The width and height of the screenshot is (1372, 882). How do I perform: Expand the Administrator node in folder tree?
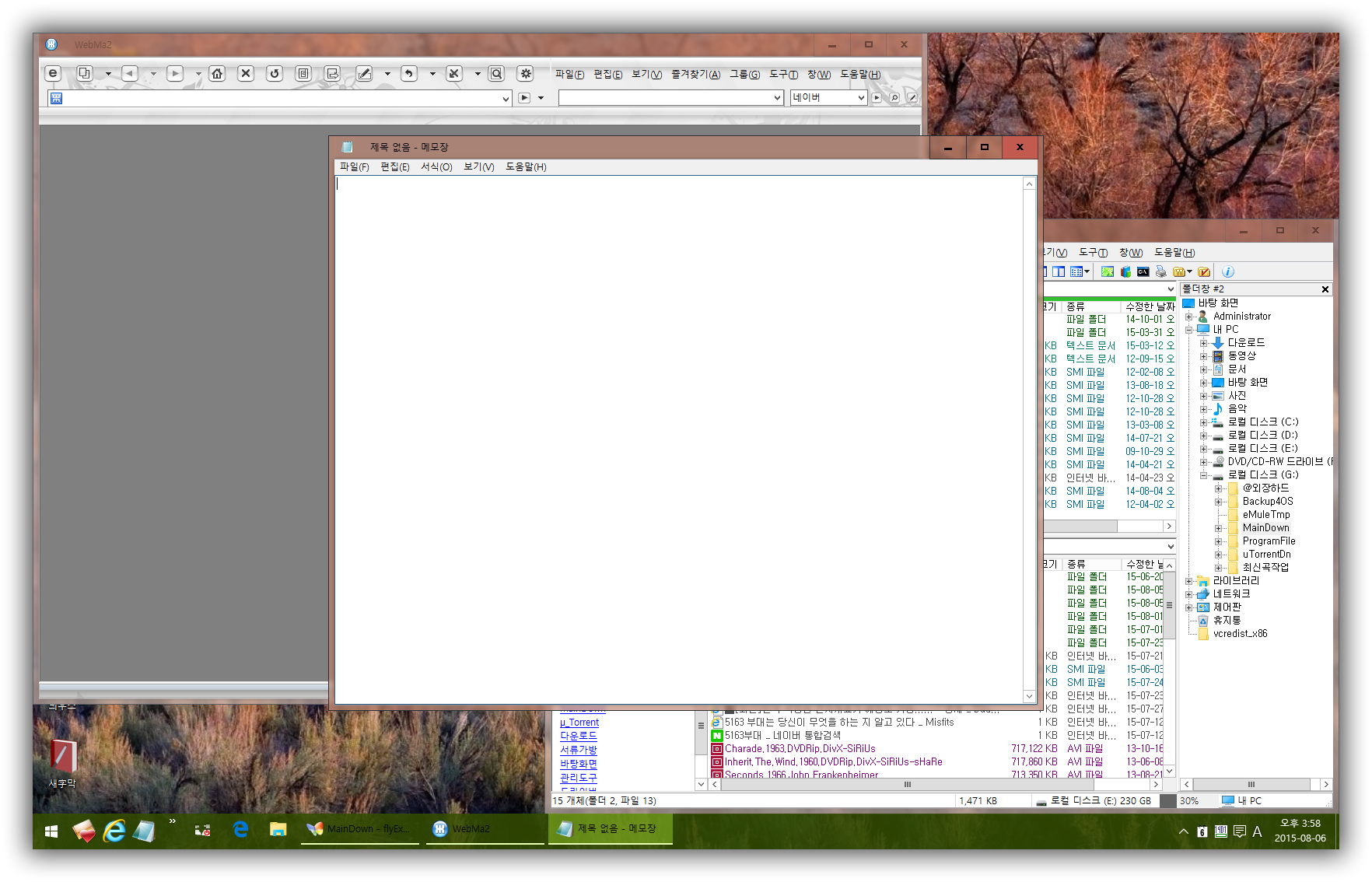[x=1188, y=317]
